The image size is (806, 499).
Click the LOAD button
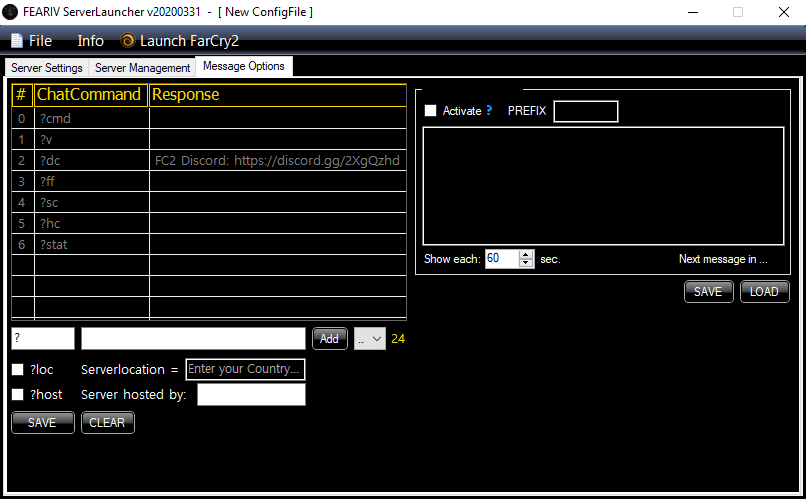point(764,292)
